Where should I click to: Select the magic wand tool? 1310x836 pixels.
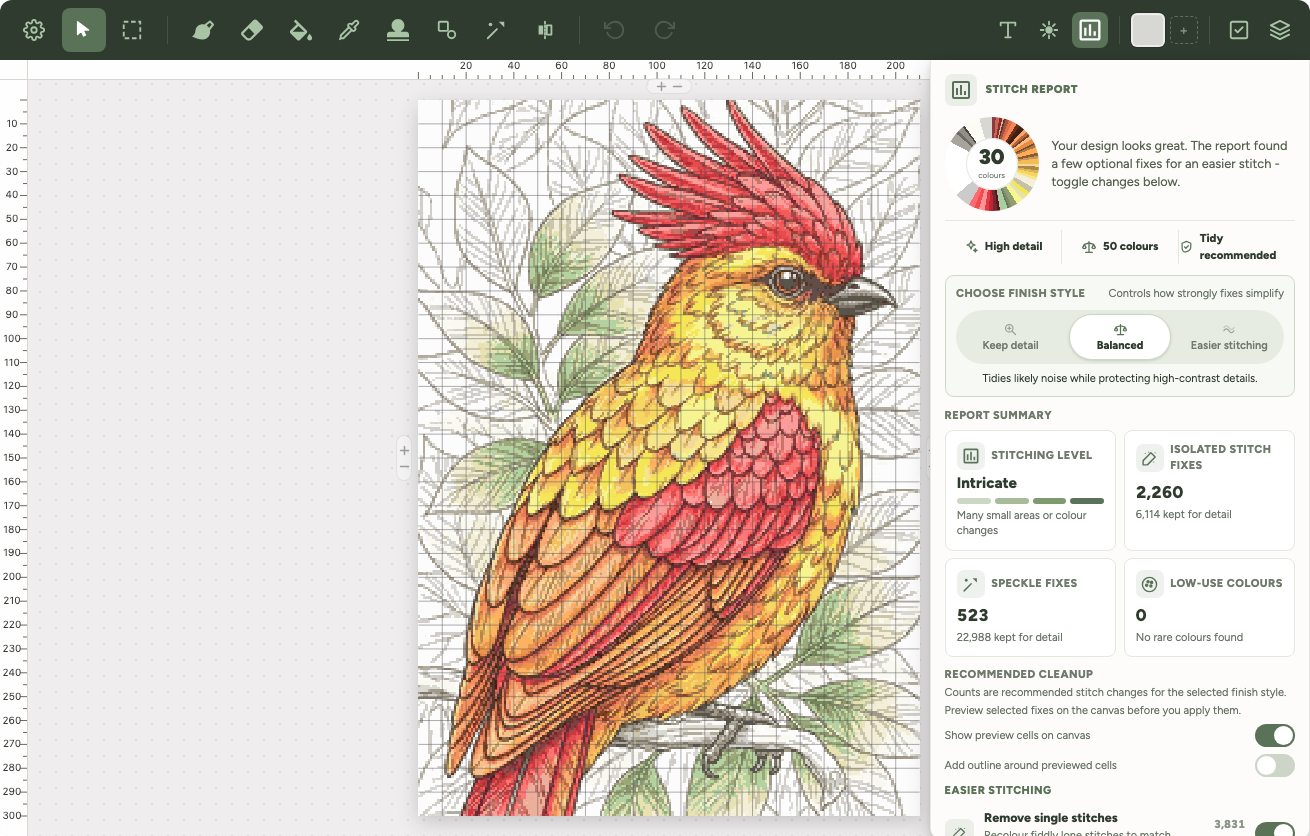point(496,30)
